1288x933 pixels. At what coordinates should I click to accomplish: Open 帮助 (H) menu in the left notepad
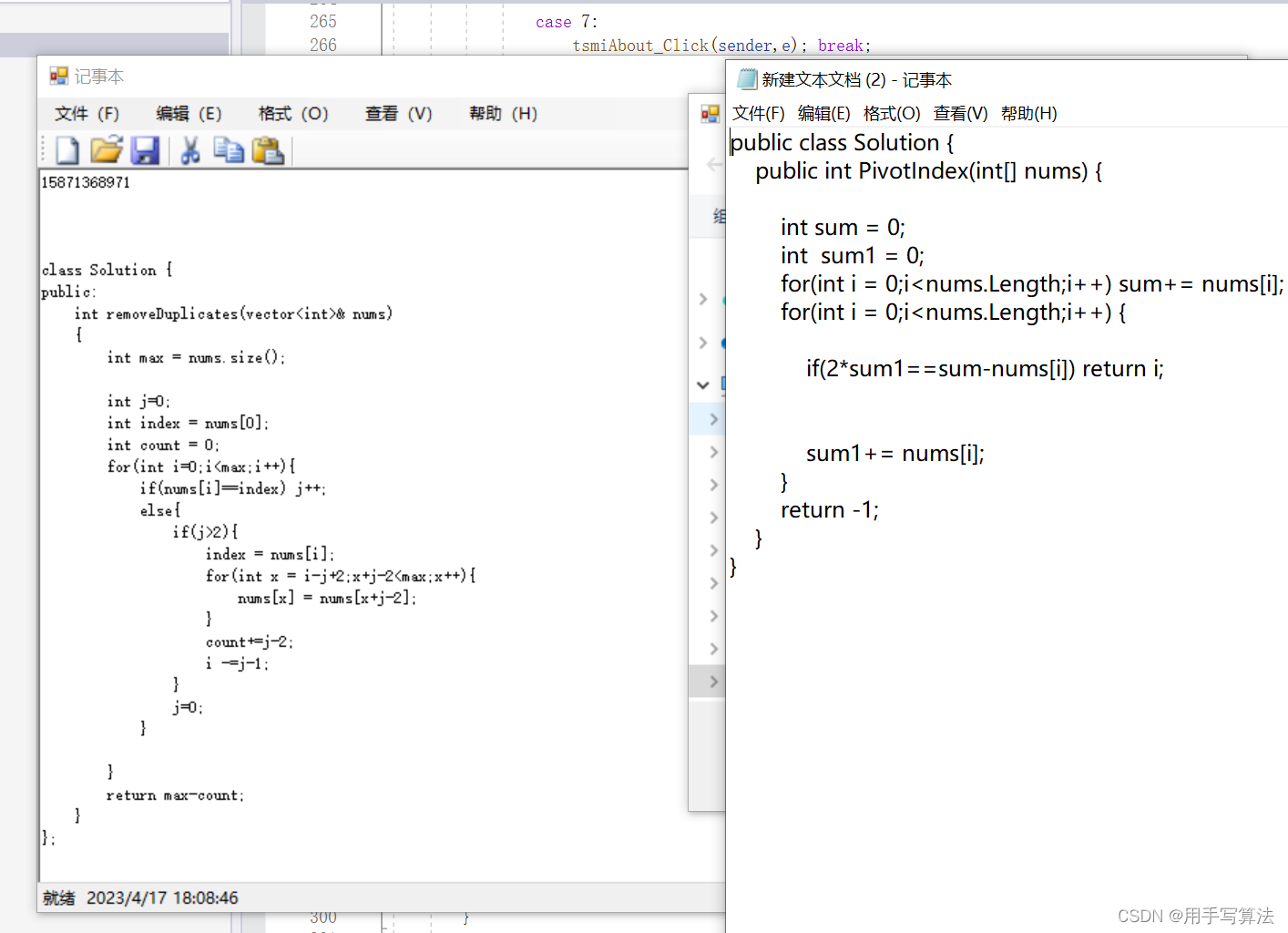(x=503, y=113)
